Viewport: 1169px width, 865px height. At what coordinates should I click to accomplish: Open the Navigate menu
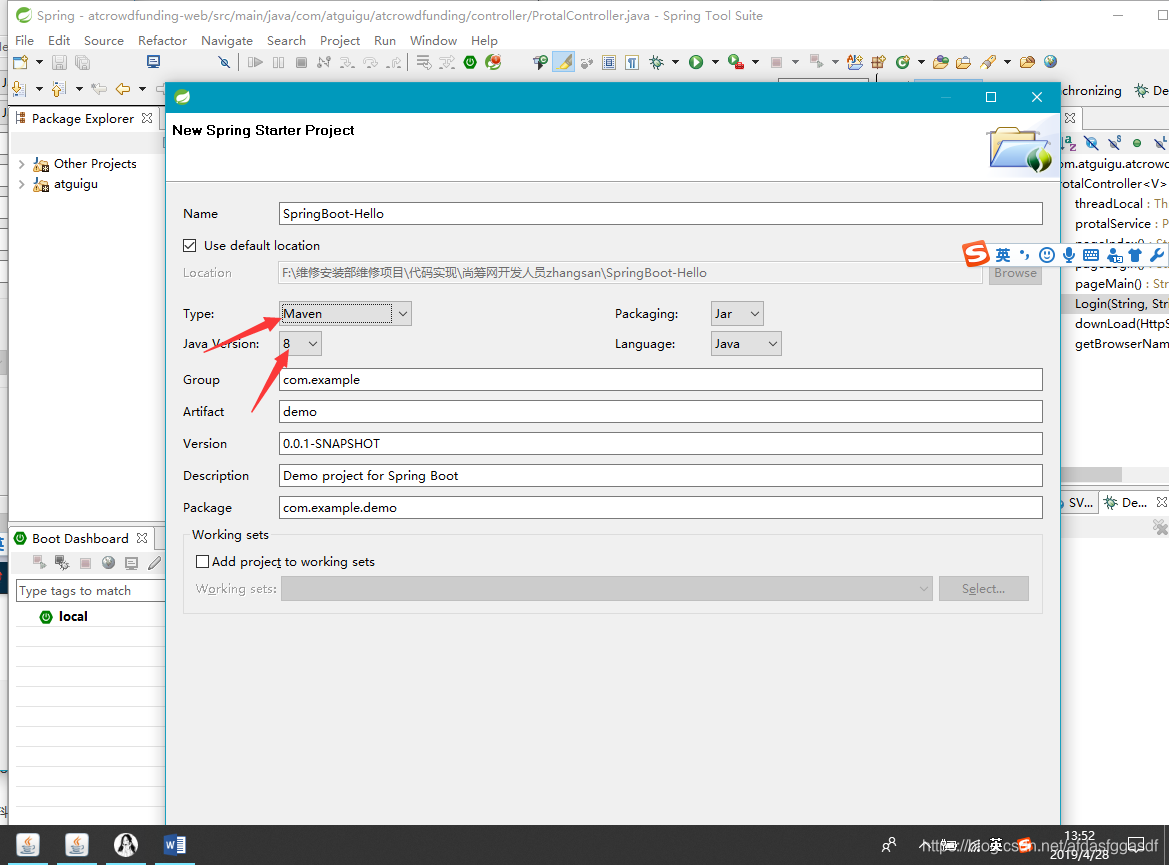click(x=227, y=40)
